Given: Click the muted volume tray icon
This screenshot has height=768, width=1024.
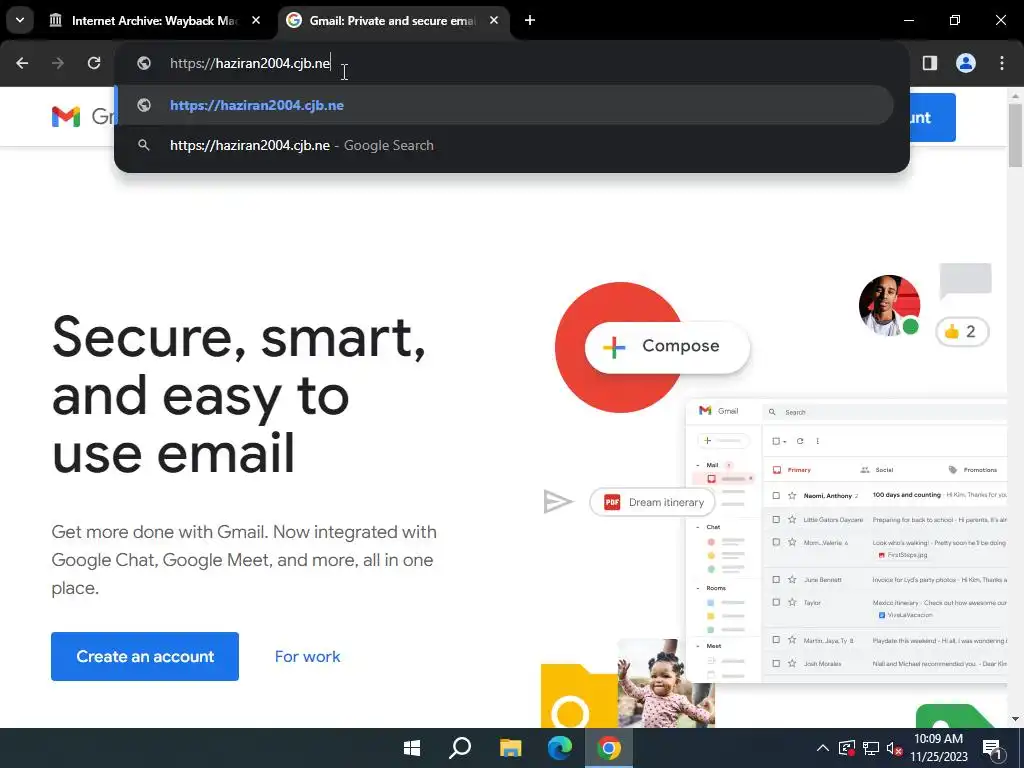Looking at the screenshot, I should coord(894,748).
